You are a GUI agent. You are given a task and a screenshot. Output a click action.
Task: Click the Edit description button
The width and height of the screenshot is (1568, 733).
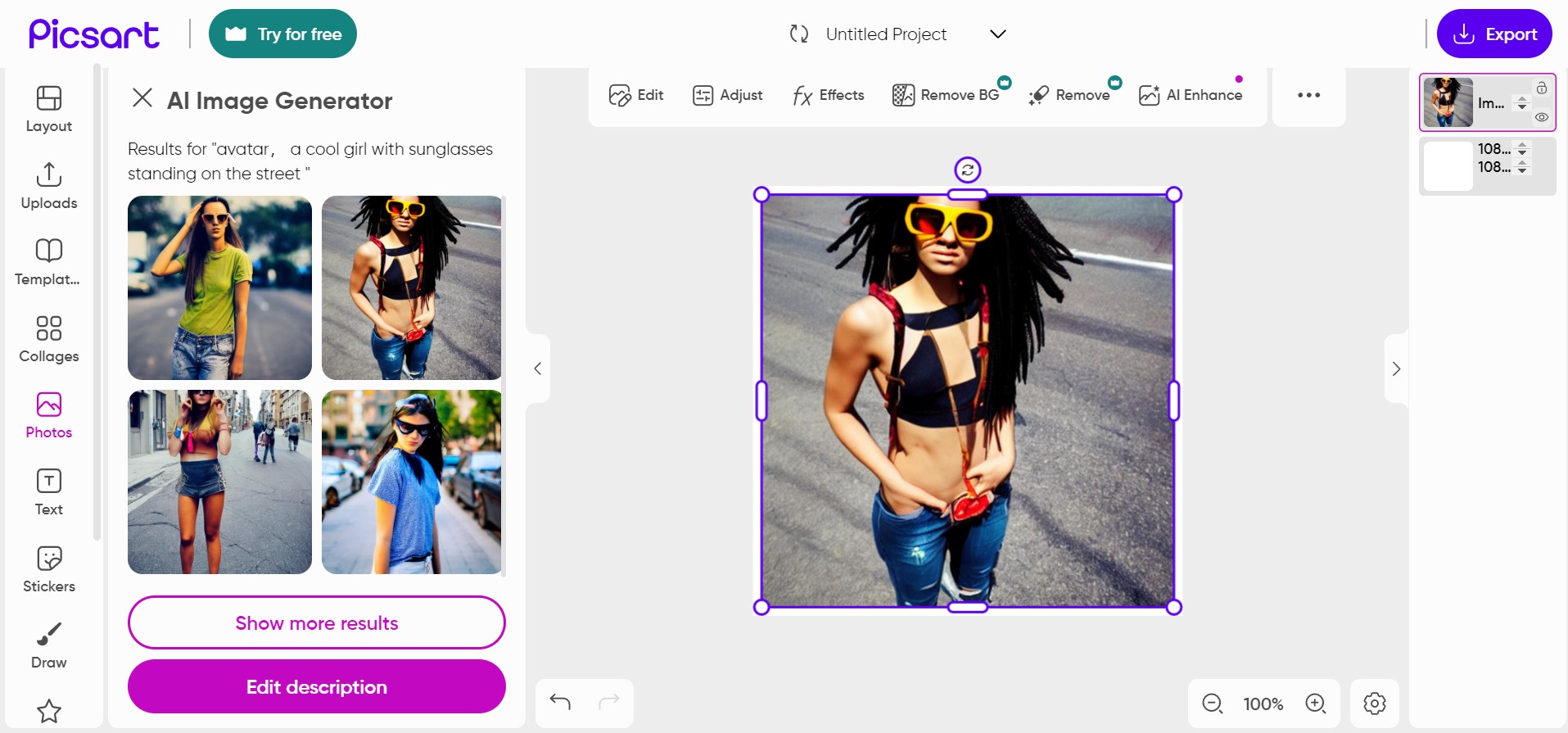click(317, 686)
